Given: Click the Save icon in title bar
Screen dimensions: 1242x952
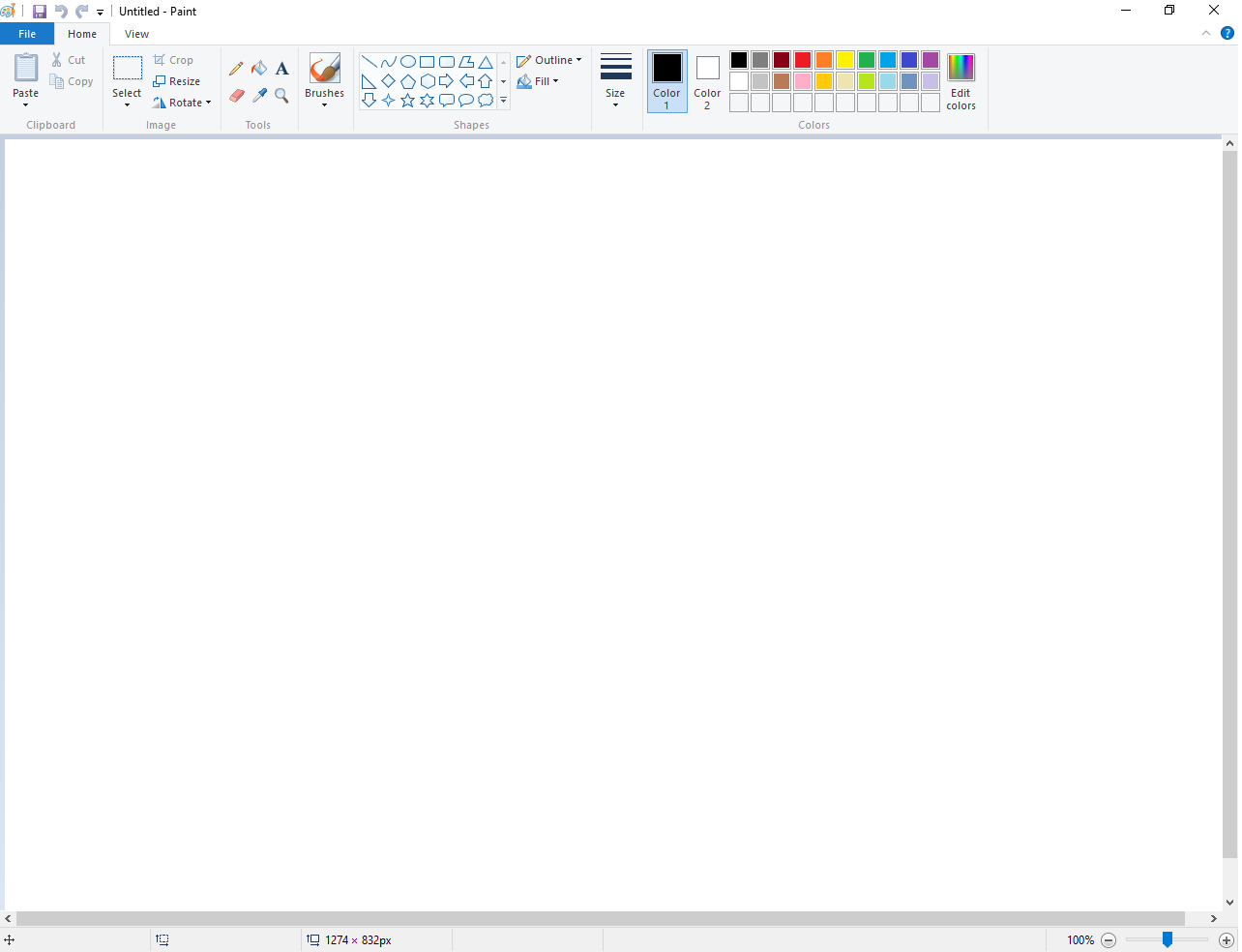Looking at the screenshot, I should (40, 12).
